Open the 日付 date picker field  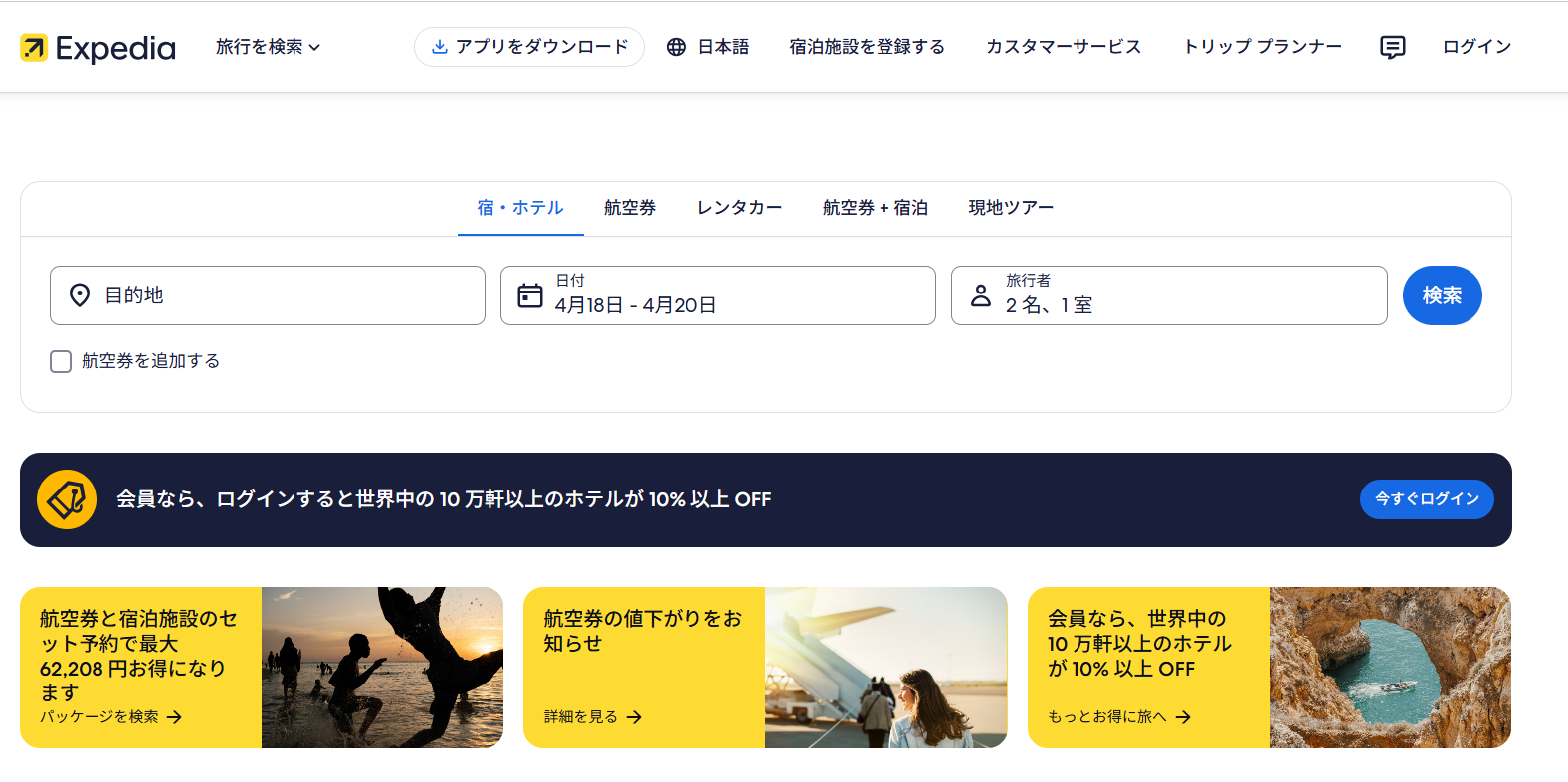718,295
